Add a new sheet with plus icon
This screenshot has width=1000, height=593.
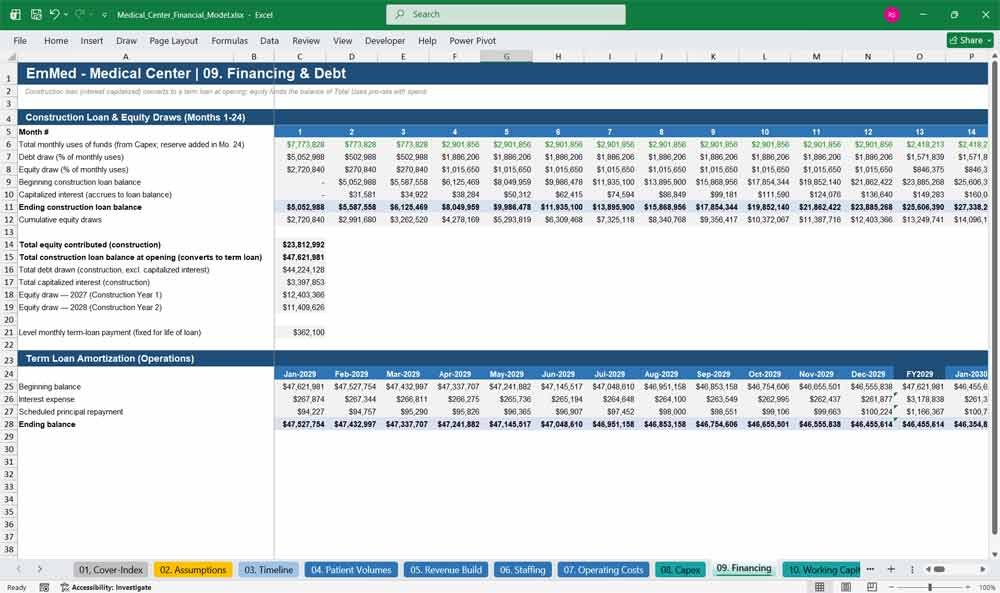pos(891,569)
